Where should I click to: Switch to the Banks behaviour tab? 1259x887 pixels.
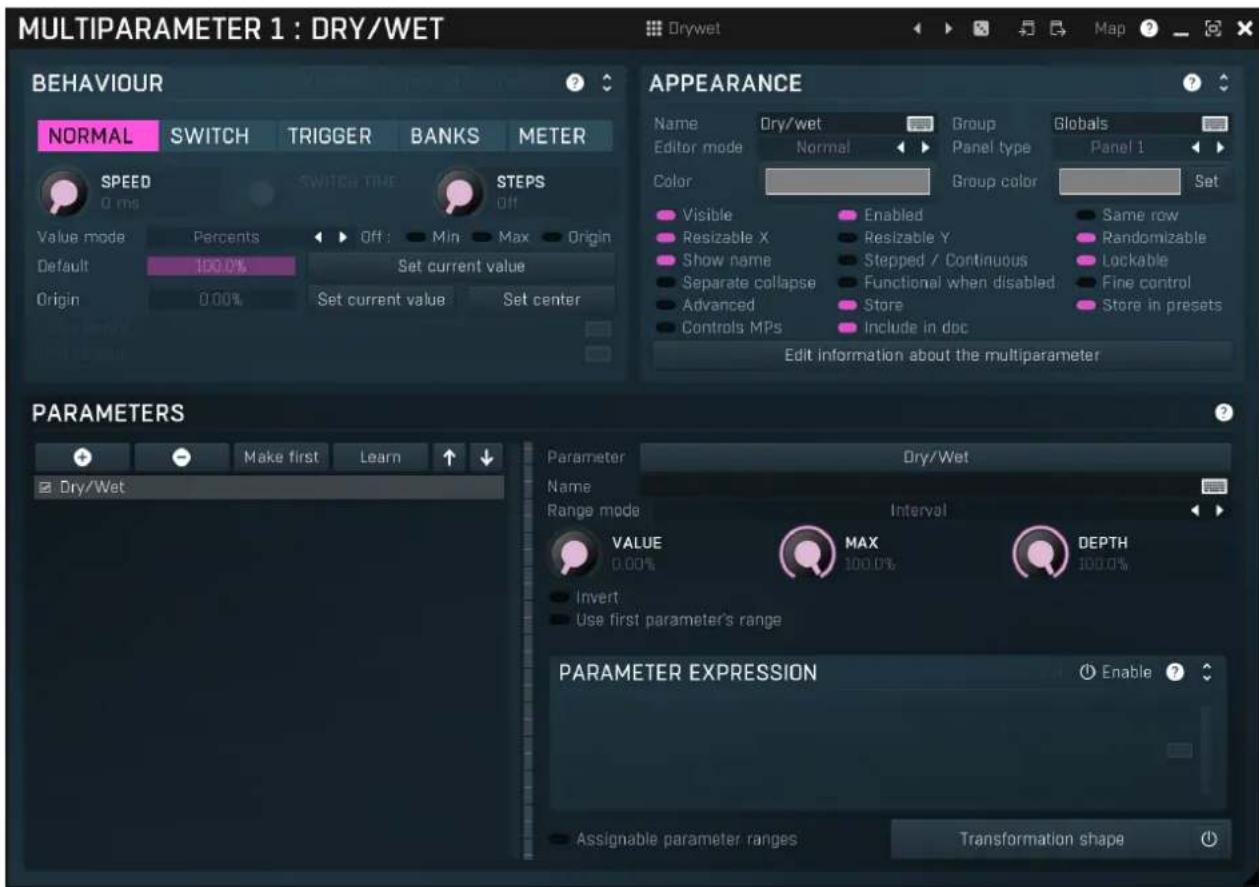[445, 137]
